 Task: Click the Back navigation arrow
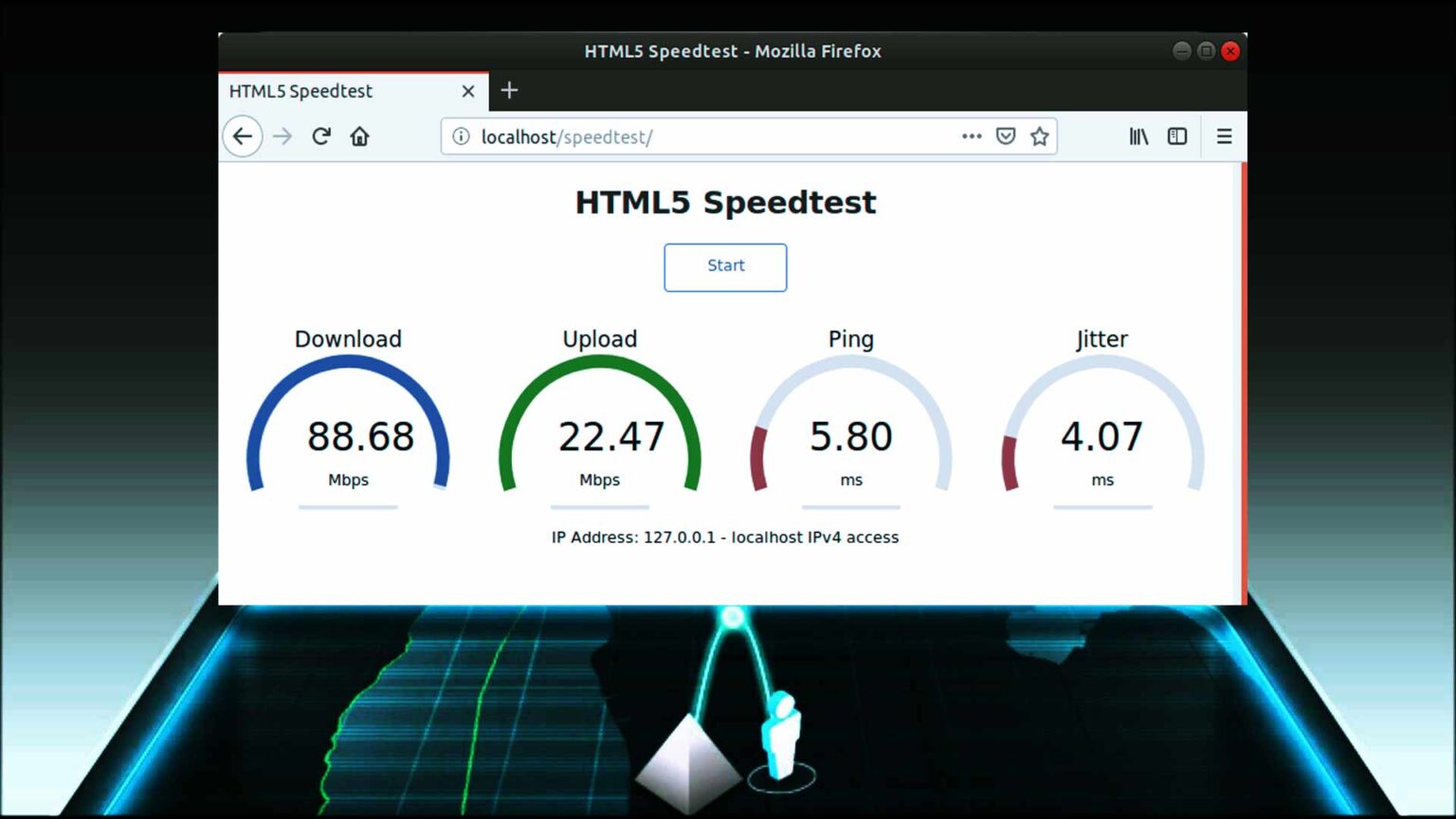[243, 136]
